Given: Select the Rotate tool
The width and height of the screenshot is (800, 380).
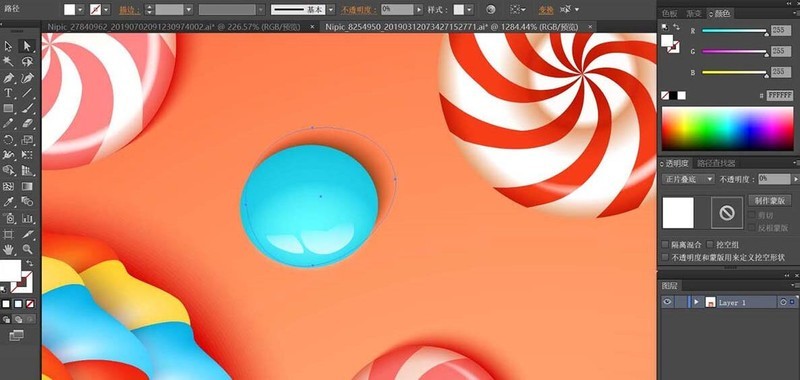Looking at the screenshot, I should tap(8, 140).
